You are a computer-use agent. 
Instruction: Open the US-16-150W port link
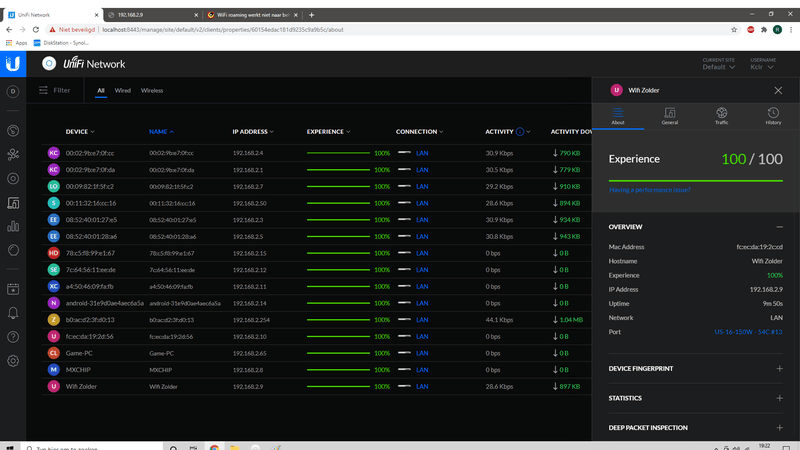pyautogui.click(x=748, y=332)
